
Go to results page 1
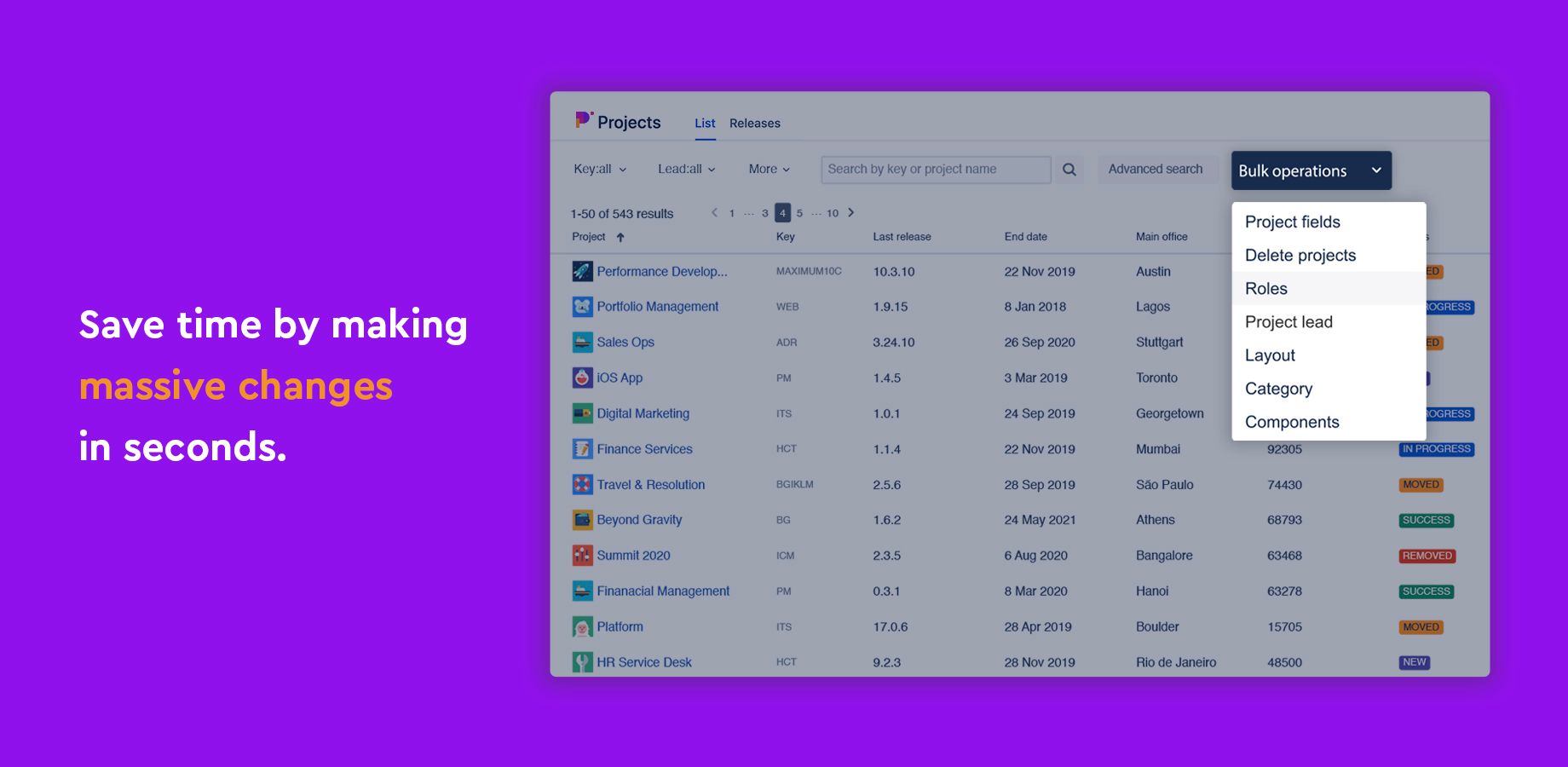click(x=732, y=213)
